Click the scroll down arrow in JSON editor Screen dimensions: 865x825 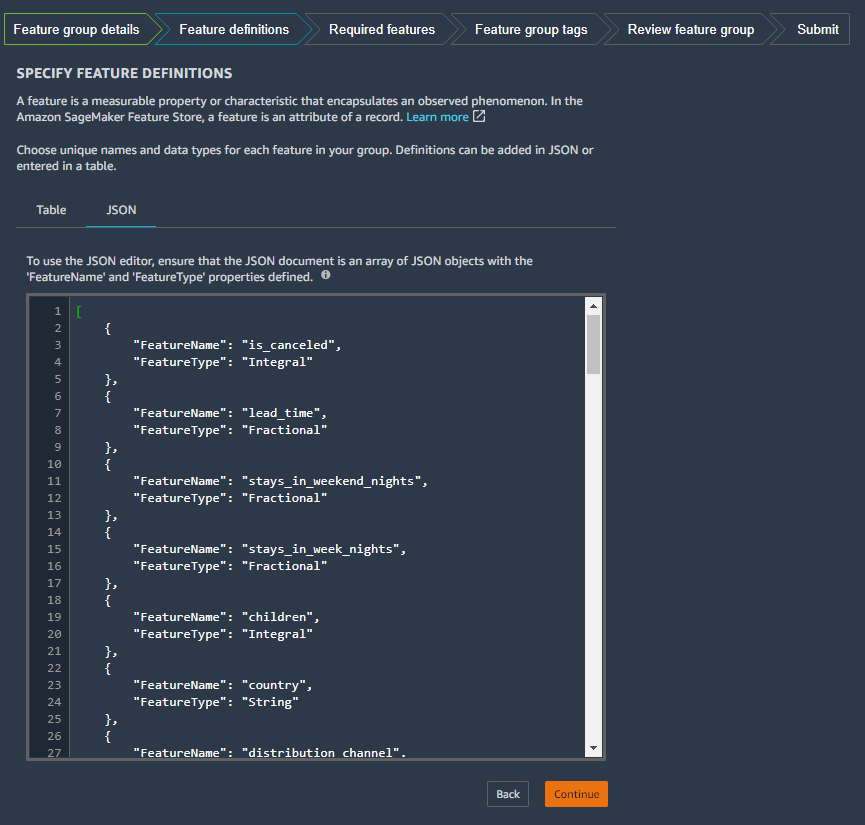coord(593,748)
